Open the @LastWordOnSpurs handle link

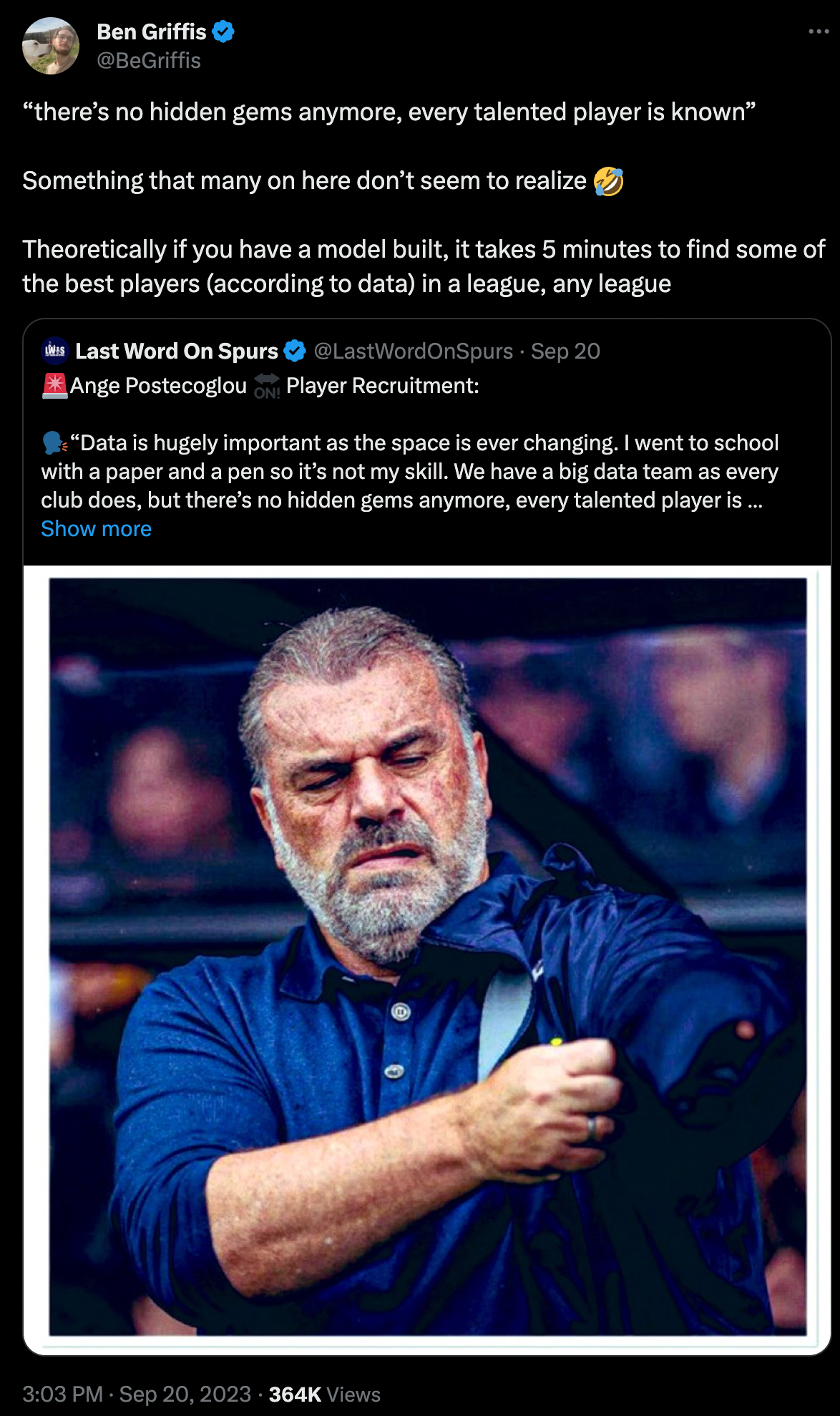tap(413, 351)
